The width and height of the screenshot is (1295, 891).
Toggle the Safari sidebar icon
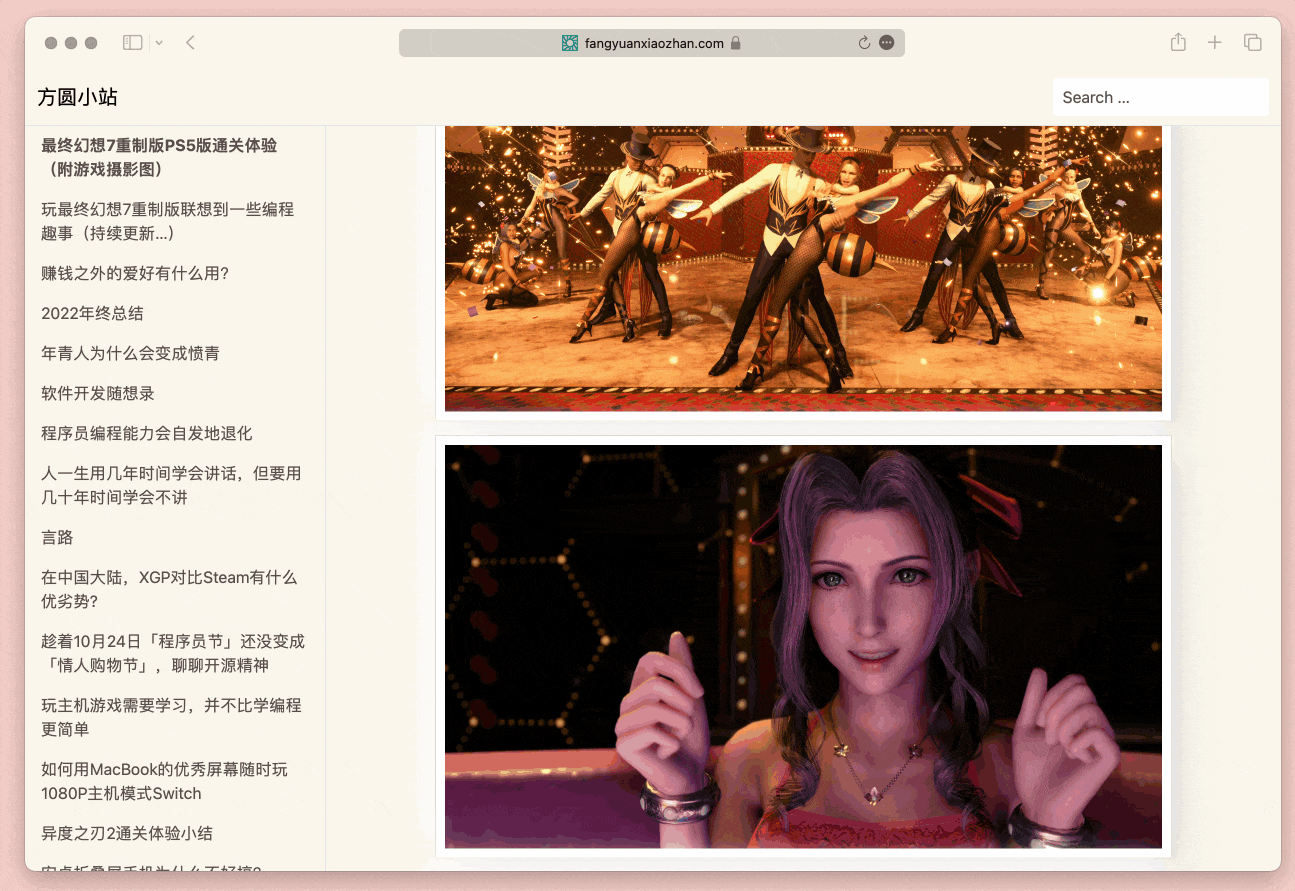[132, 43]
